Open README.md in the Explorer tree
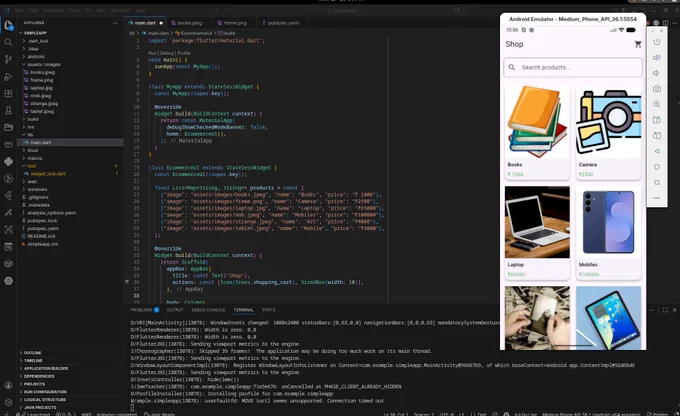The width and height of the screenshot is (680, 416). 41,236
